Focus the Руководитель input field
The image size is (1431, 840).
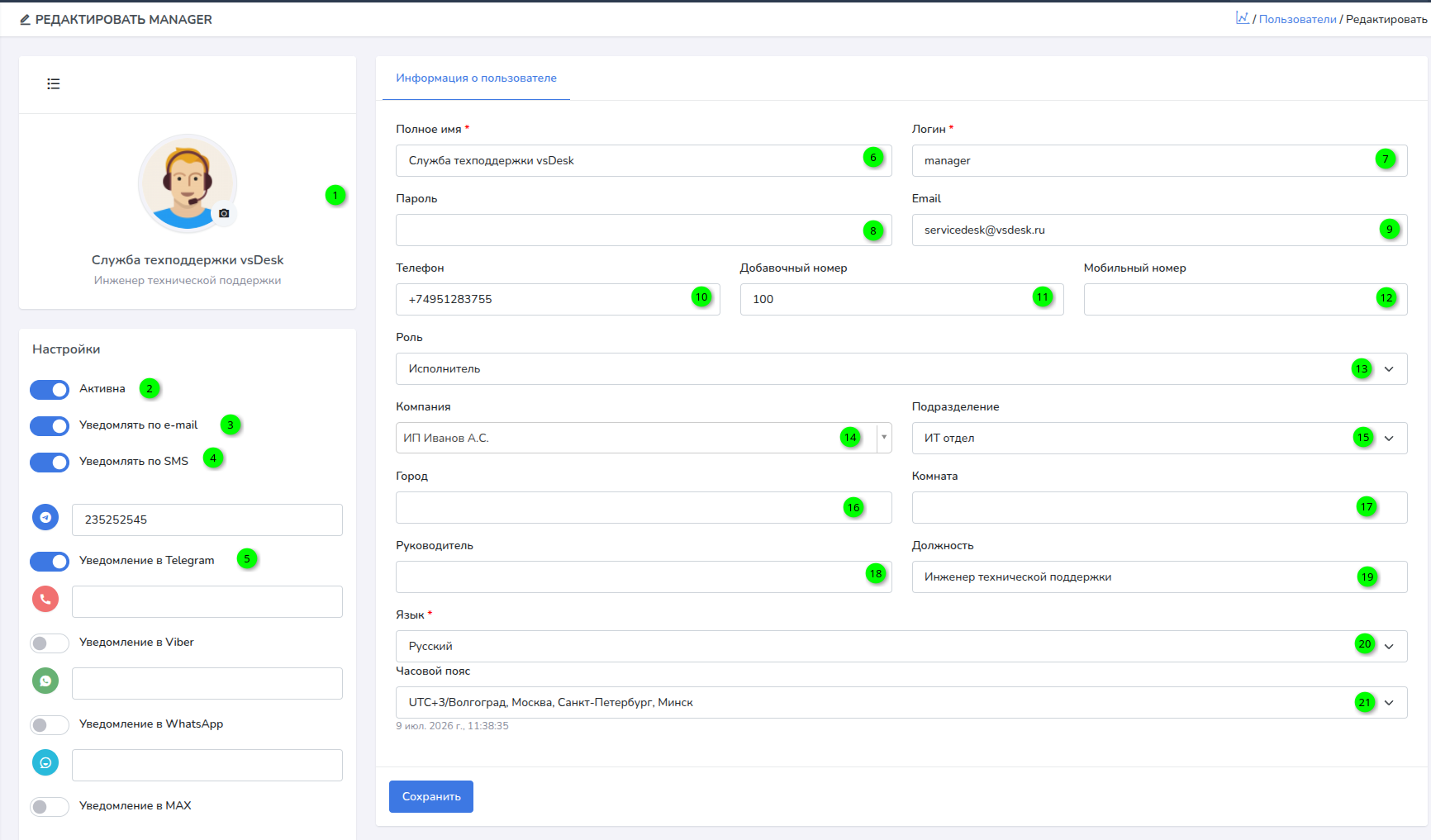[644, 577]
